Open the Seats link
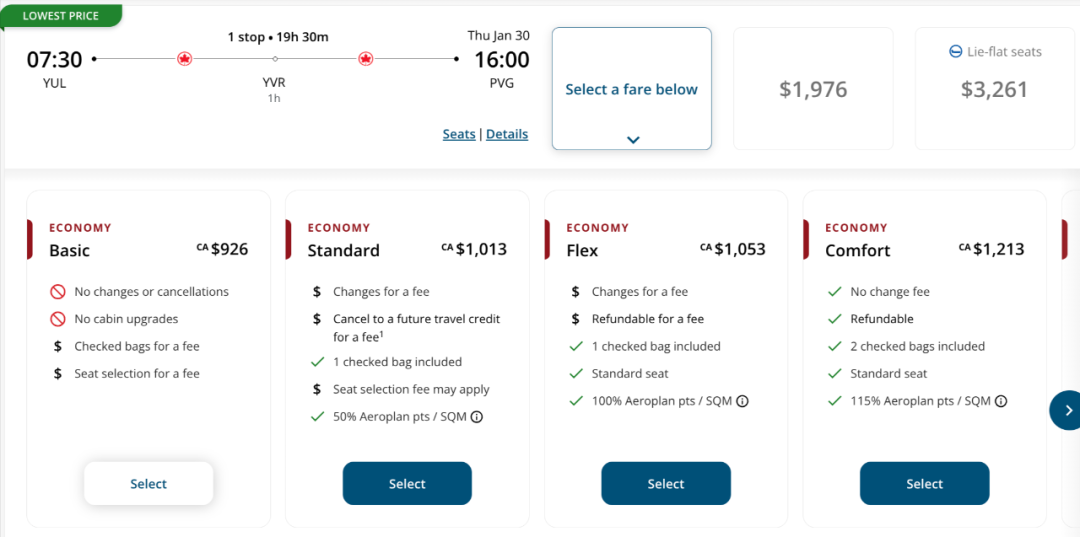This screenshot has width=1080, height=537. pos(459,134)
